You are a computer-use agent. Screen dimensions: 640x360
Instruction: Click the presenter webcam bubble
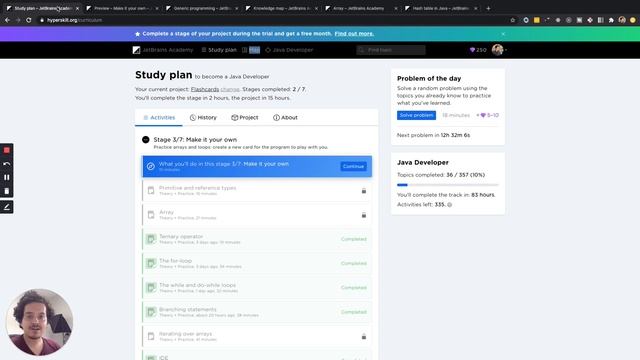point(40,322)
